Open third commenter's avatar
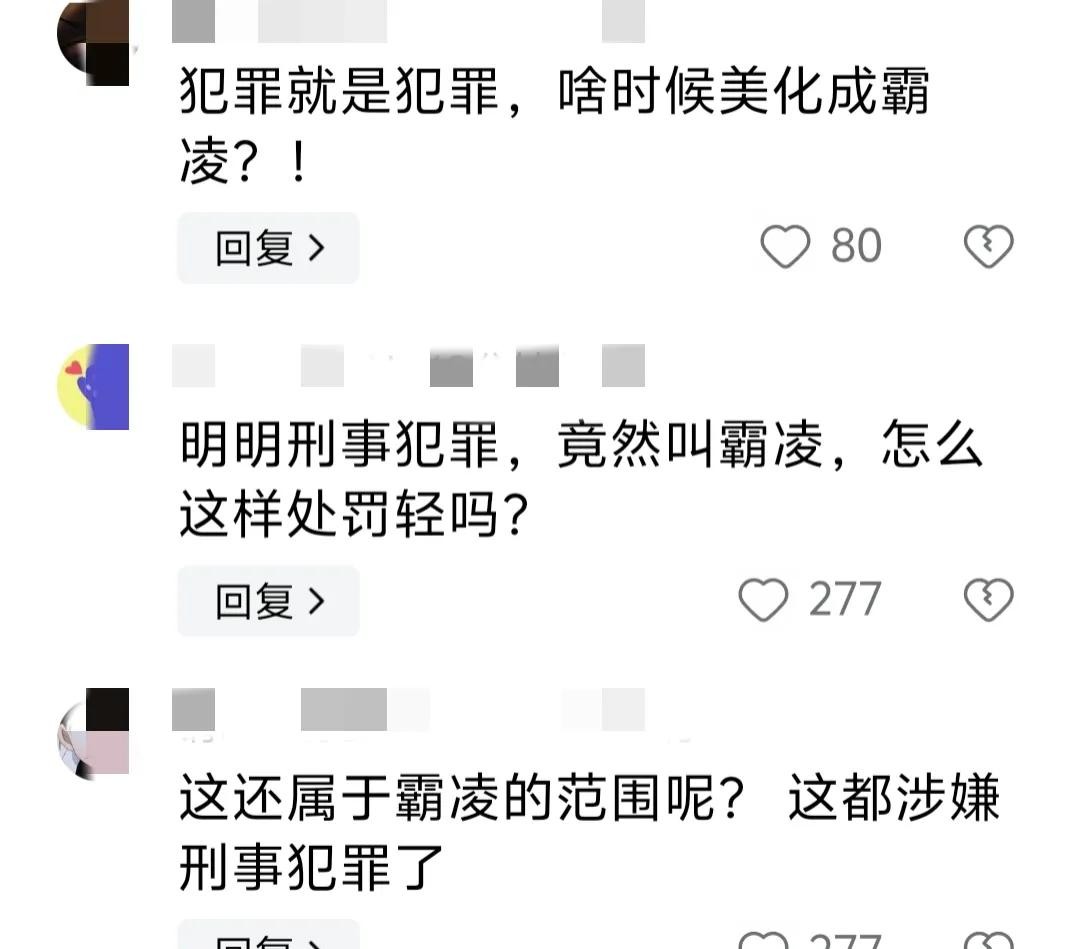Viewport: 1080px width, 949px height. pos(93,733)
